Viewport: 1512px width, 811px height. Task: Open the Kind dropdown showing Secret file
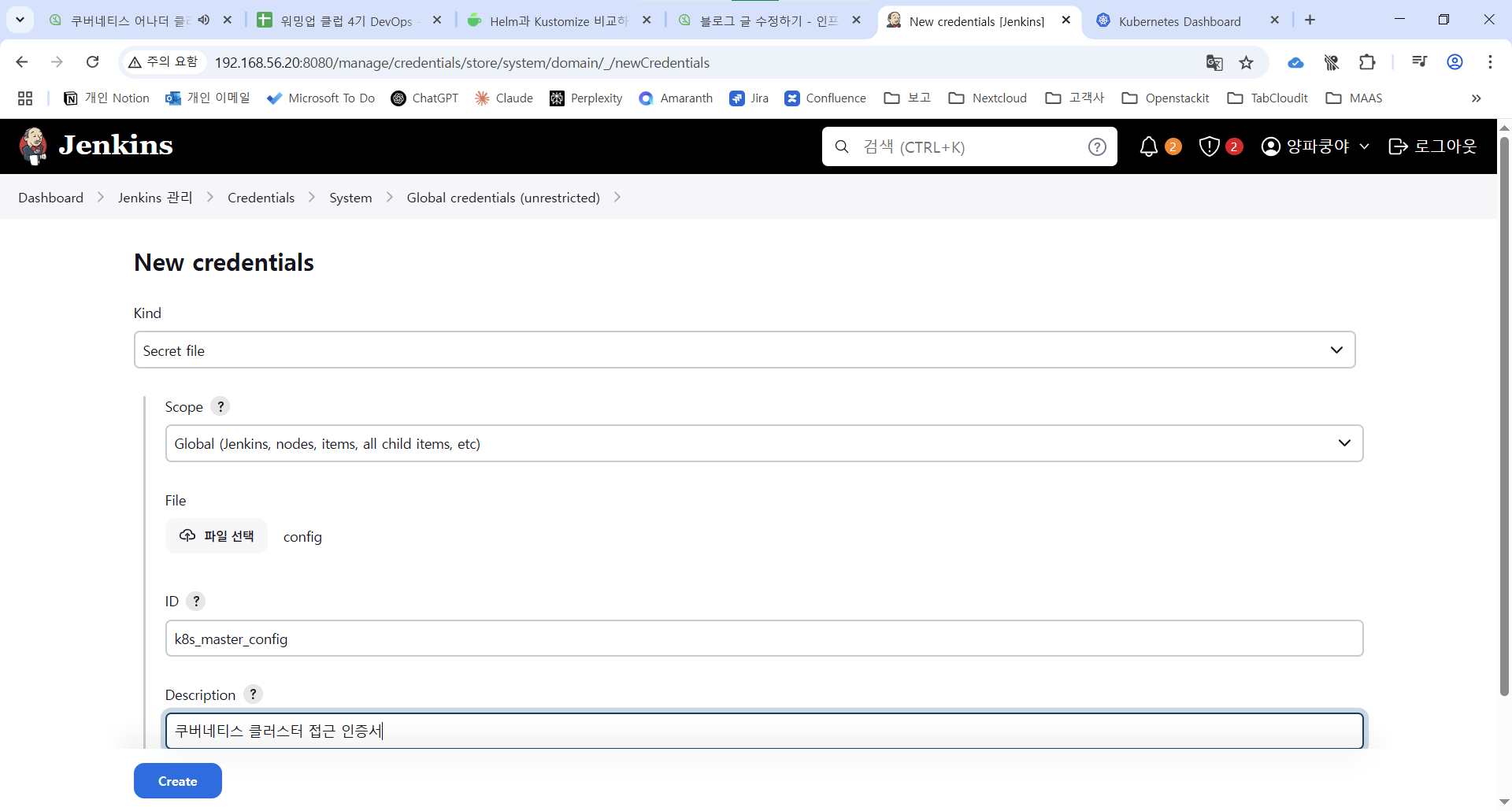click(744, 350)
